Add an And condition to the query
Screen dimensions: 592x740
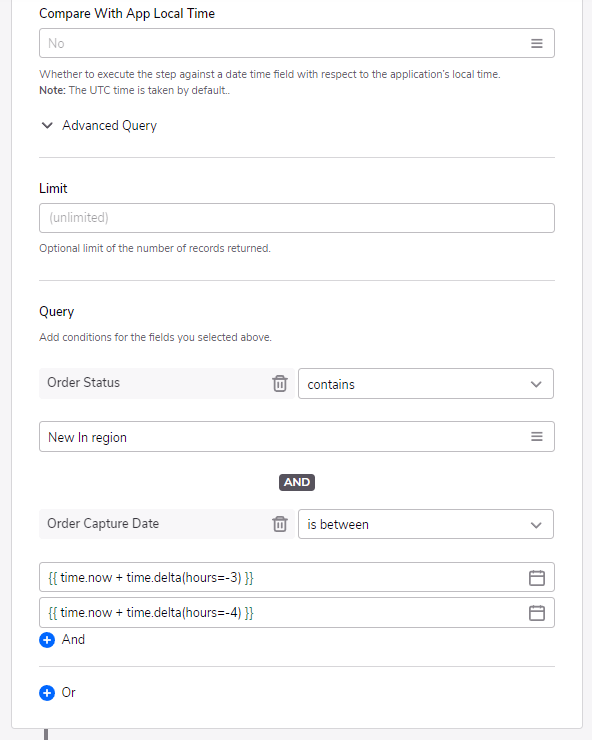[x=62, y=640]
